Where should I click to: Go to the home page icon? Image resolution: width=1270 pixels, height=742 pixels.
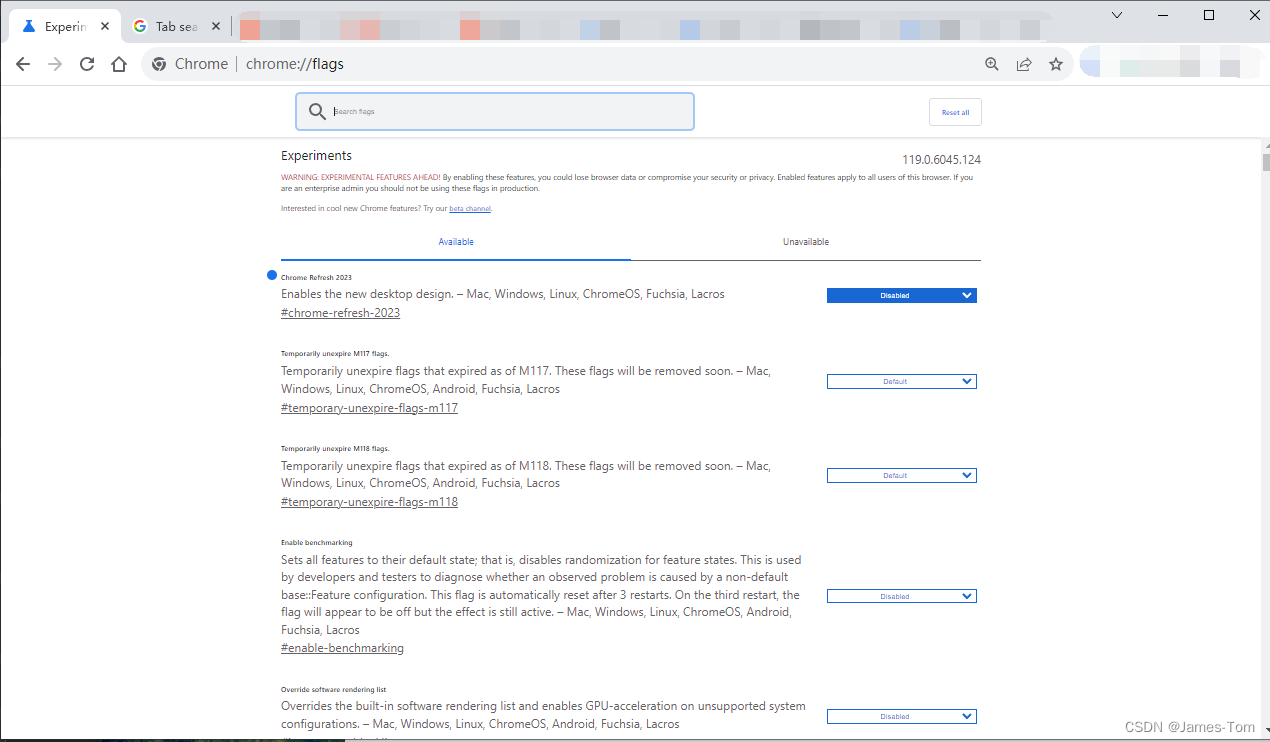click(119, 64)
